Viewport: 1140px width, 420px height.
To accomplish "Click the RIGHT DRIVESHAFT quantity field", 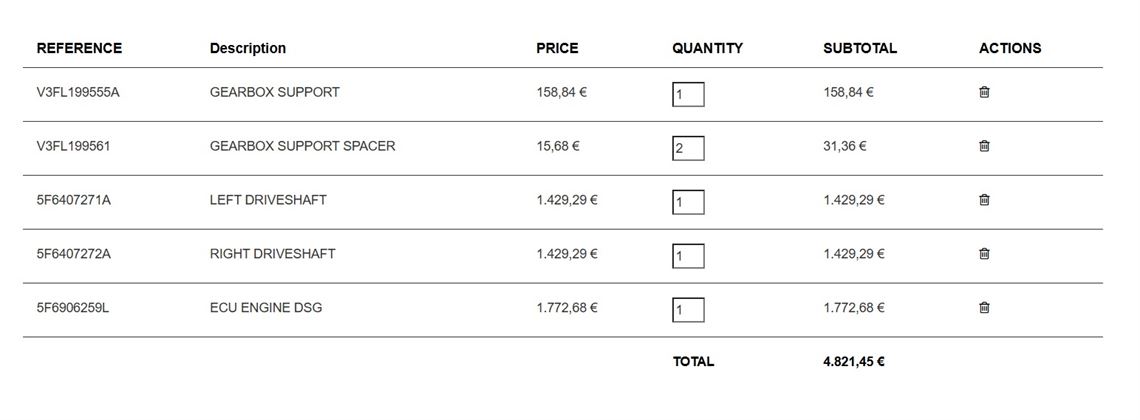I will [688, 257].
